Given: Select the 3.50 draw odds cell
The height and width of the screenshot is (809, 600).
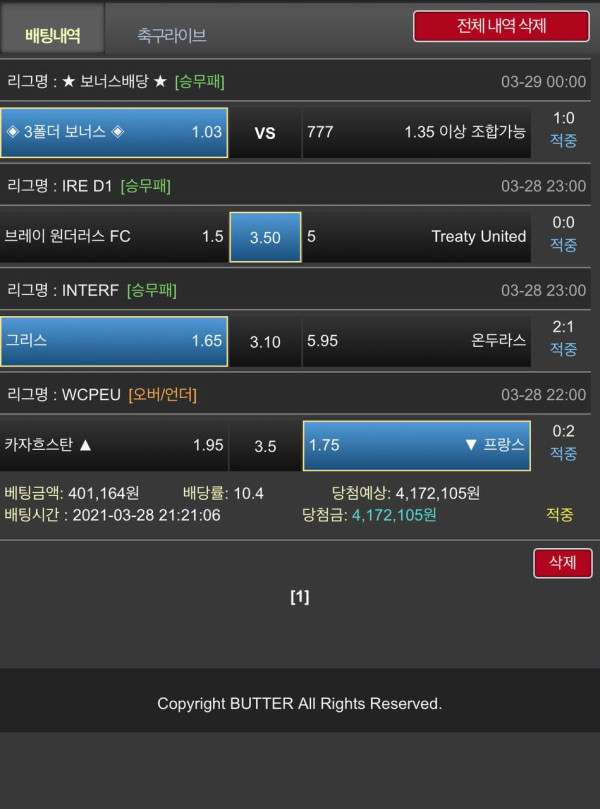Looking at the screenshot, I should coord(265,237).
